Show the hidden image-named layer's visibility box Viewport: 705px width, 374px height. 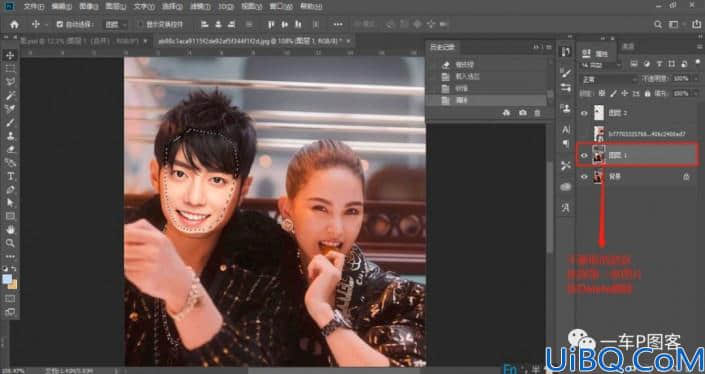click(584, 134)
